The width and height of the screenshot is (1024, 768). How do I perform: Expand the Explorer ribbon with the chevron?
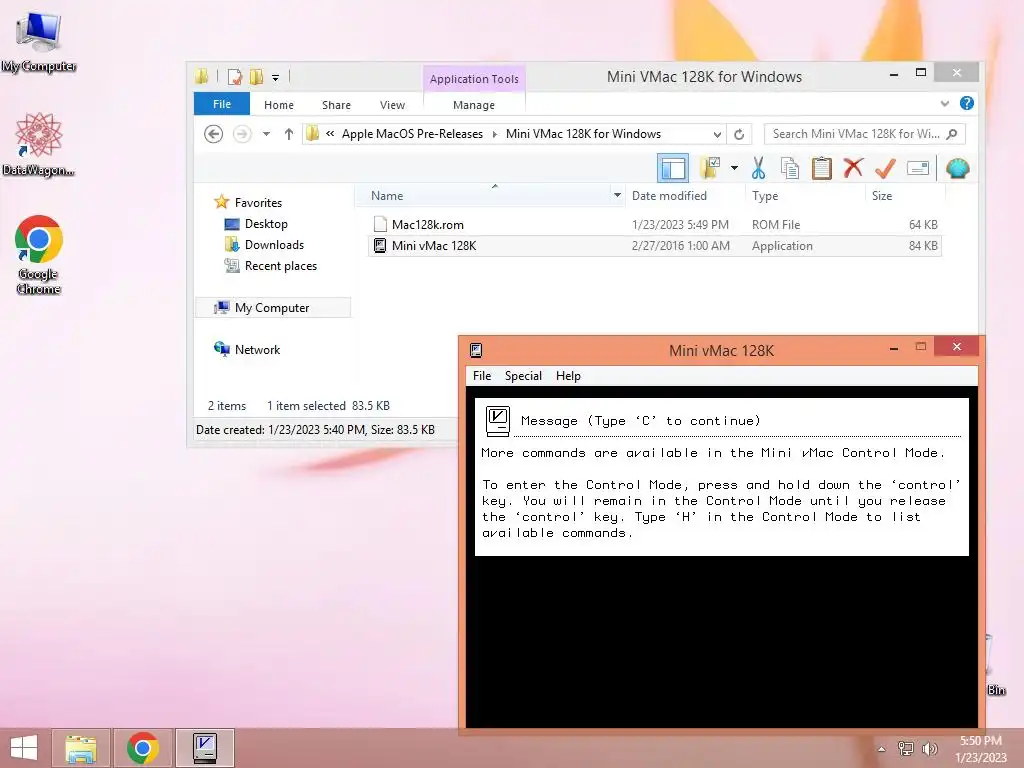tap(944, 103)
